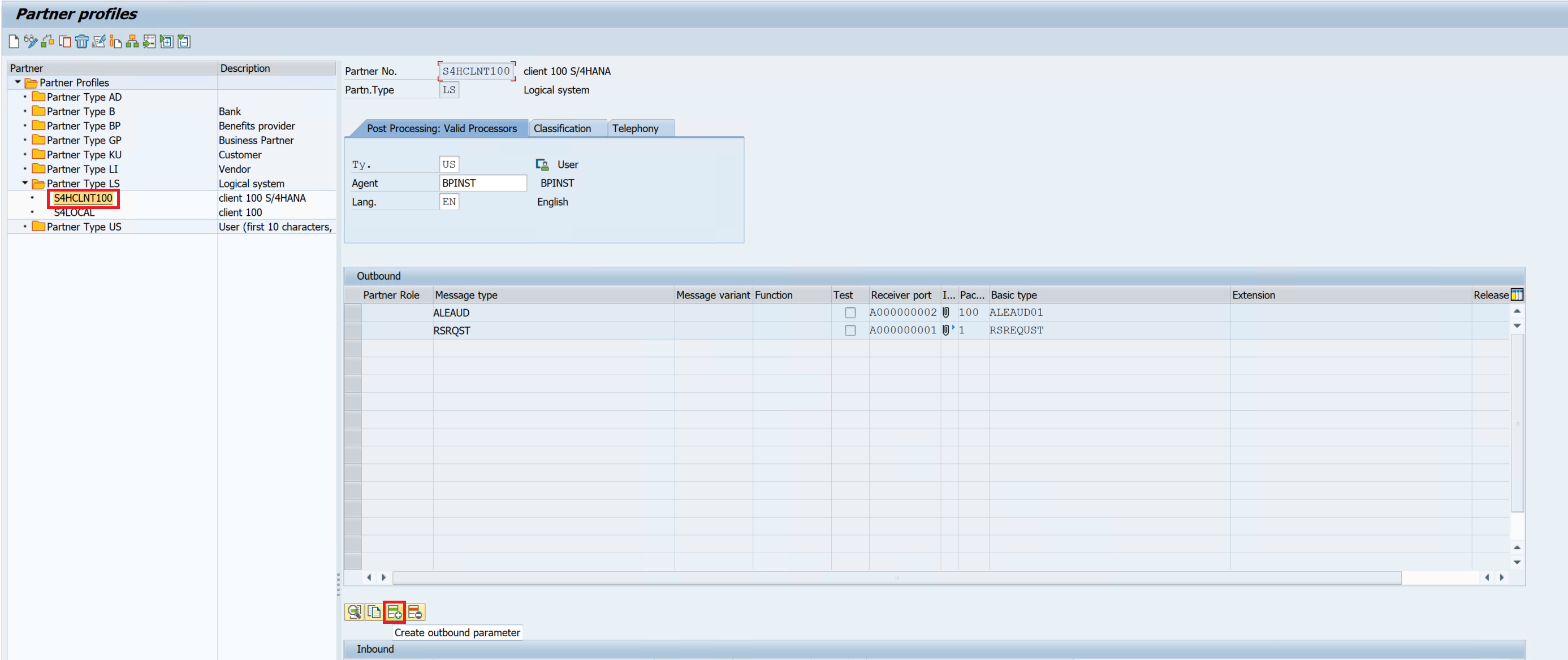
Task: Click in the Partn.Type field
Action: (449, 90)
